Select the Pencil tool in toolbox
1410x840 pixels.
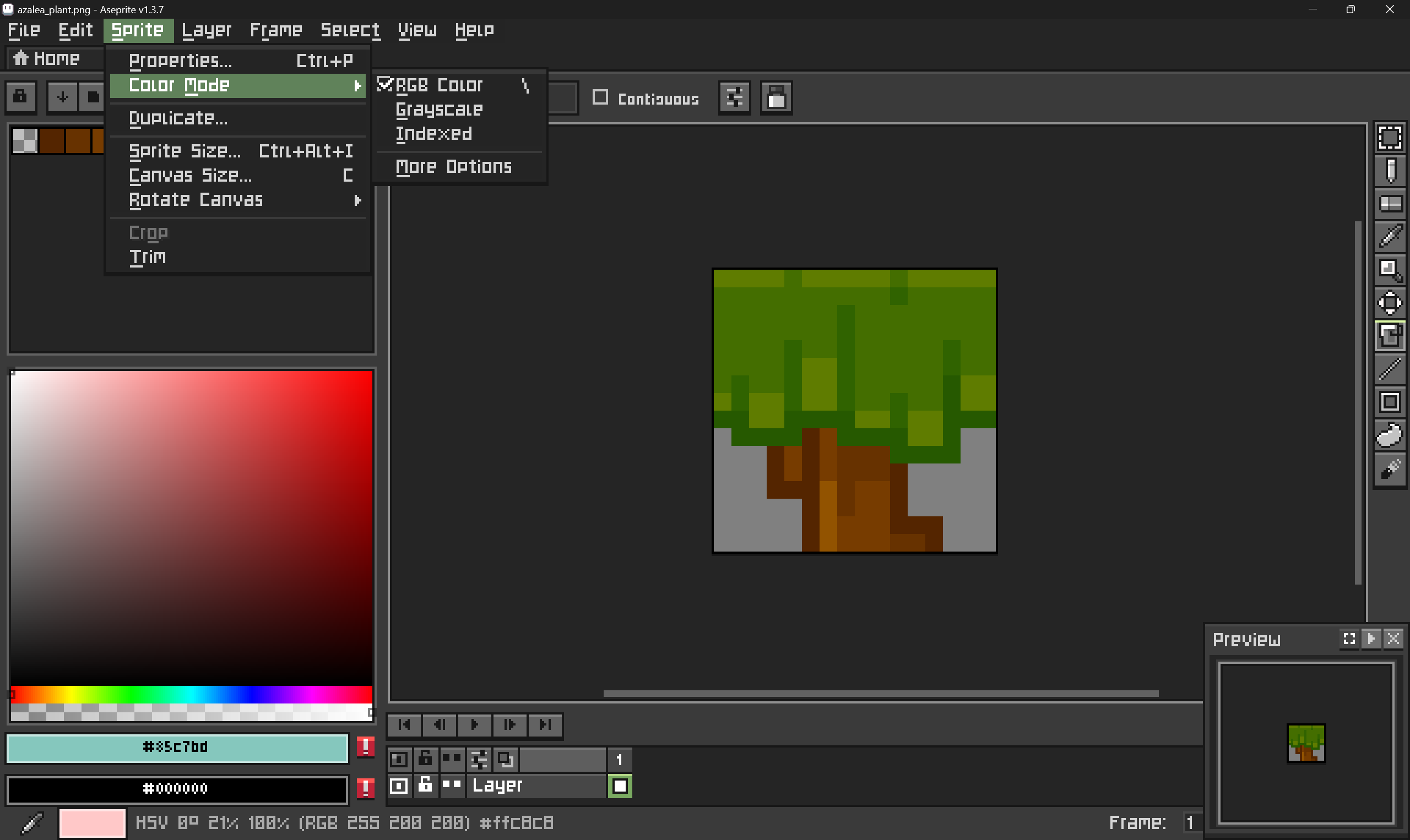[1390, 171]
